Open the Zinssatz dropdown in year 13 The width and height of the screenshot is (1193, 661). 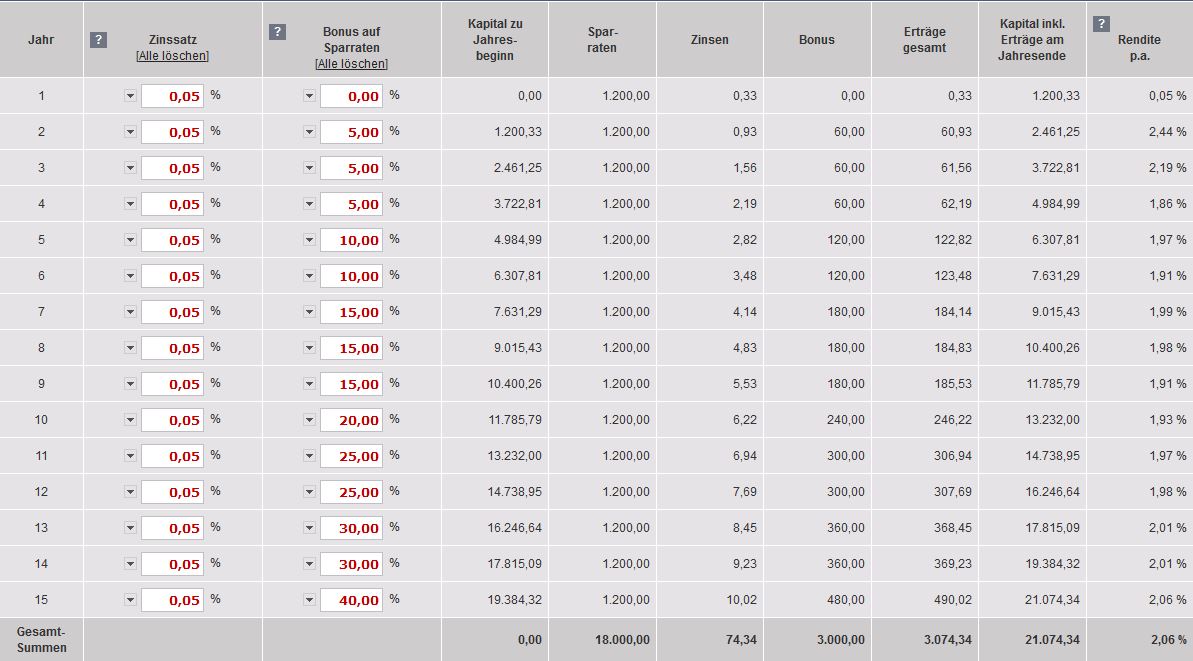point(130,528)
